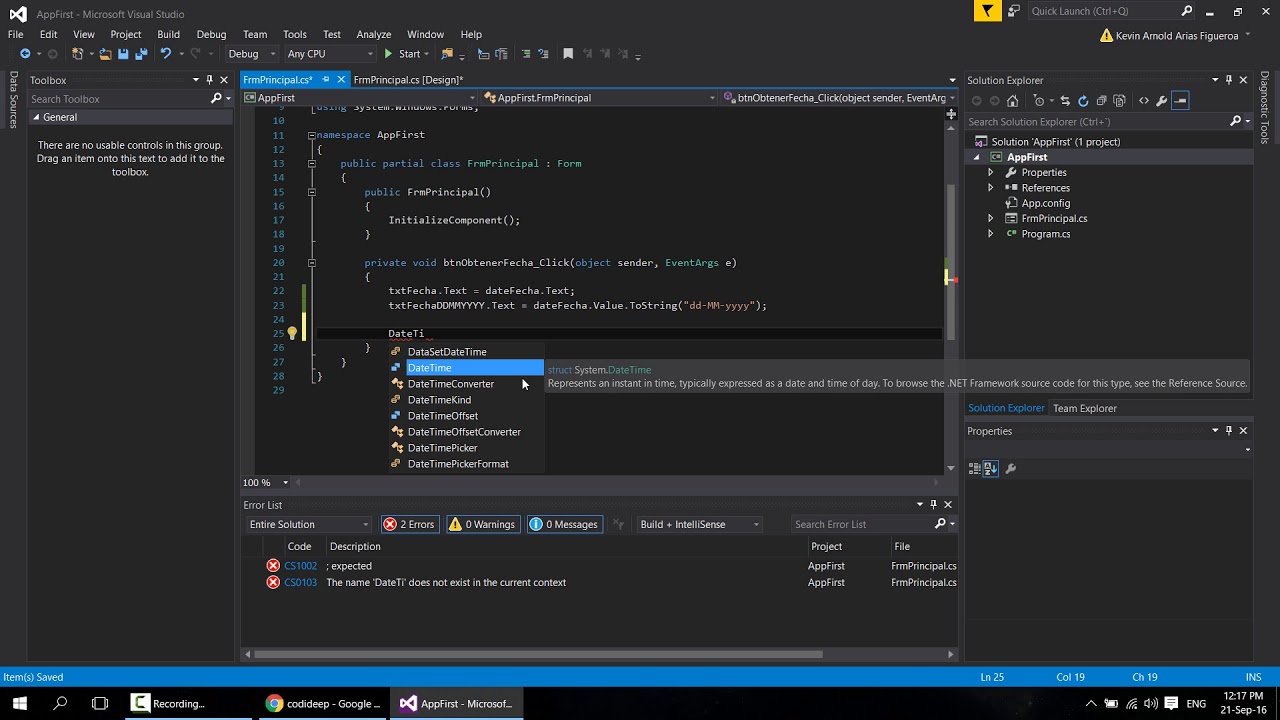The image size is (1280, 720).
Task: Collapse the AppFirst project node
Action: pos(977,157)
